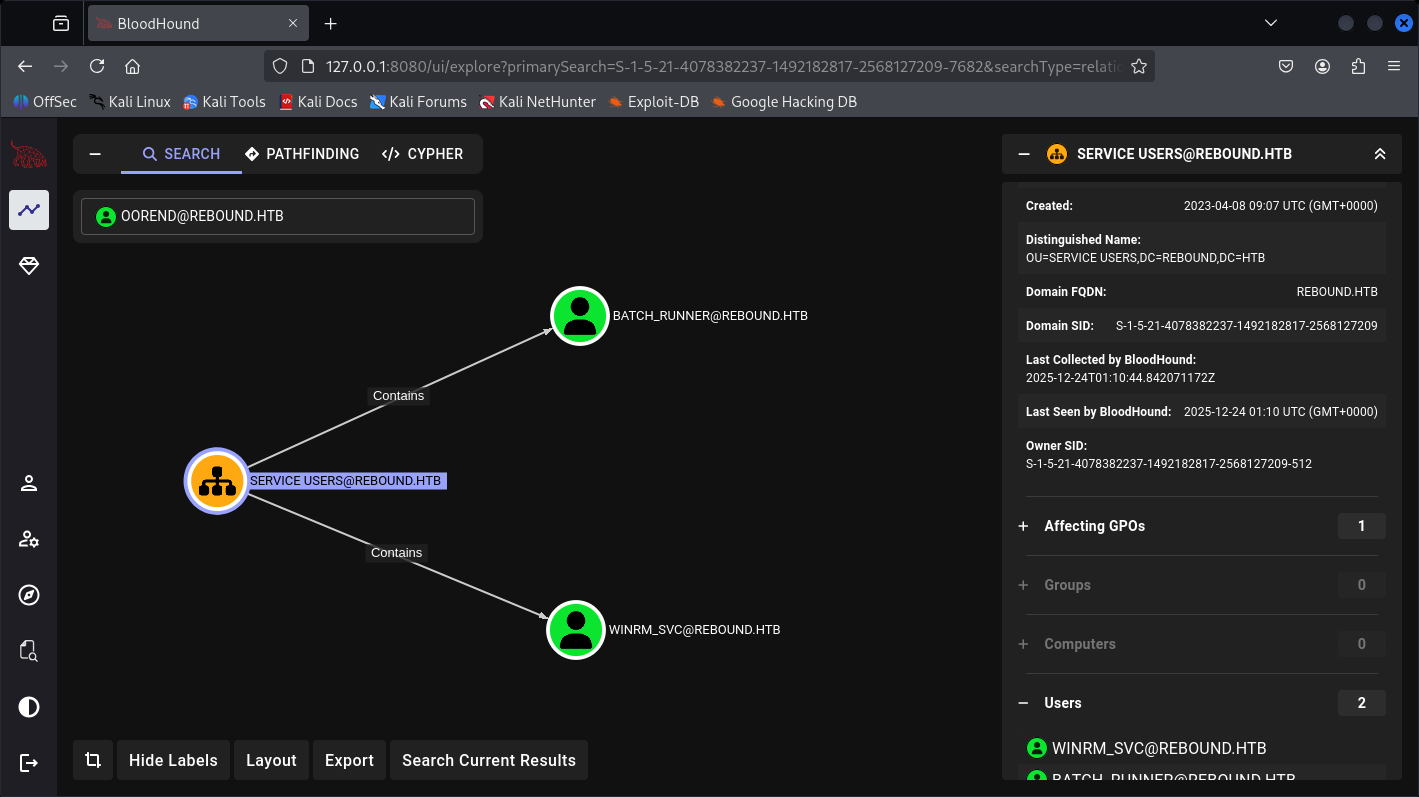
Task: Open Group Management diamond icon
Action: (29, 266)
